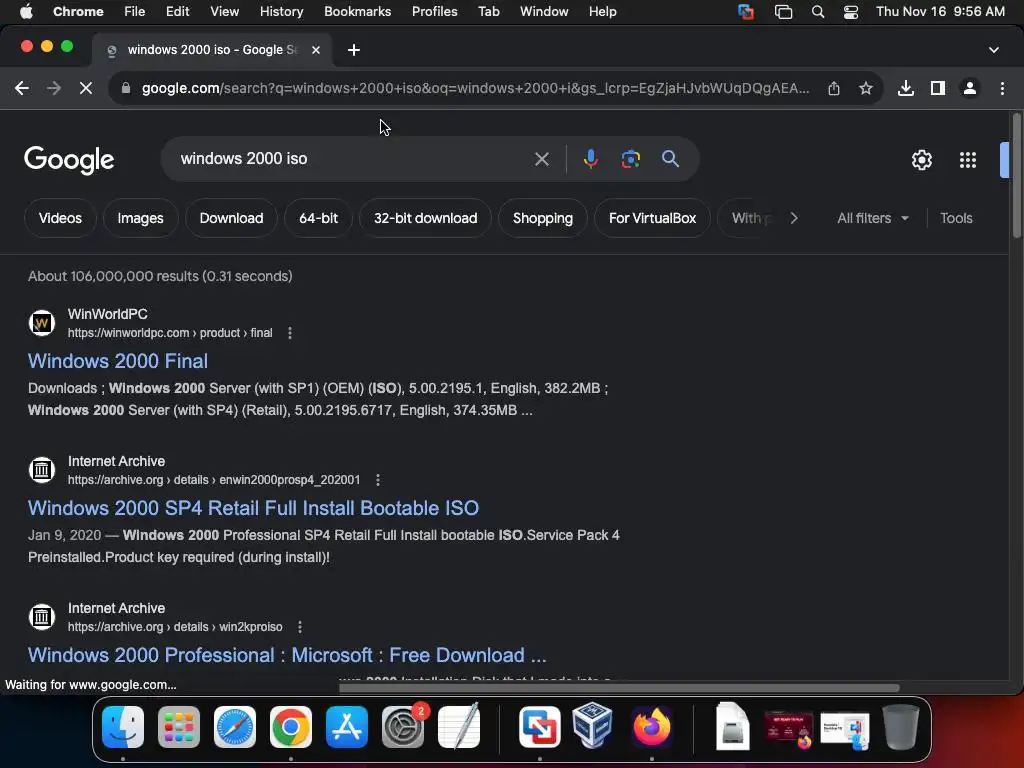This screenshot has height=768, width=1024.
Task: Open Chrome downloads icon
Action: 906,88
